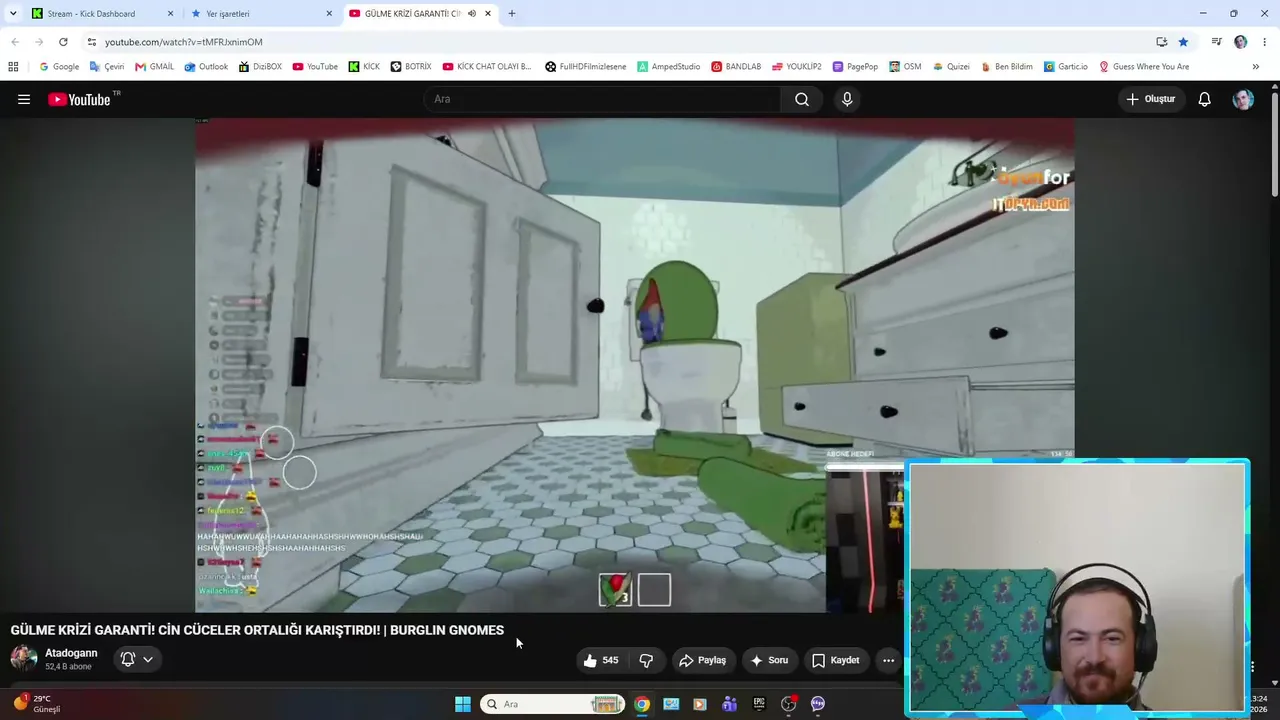Go back to the previous page
The image size is (1280, 720).
click(15, 42)
